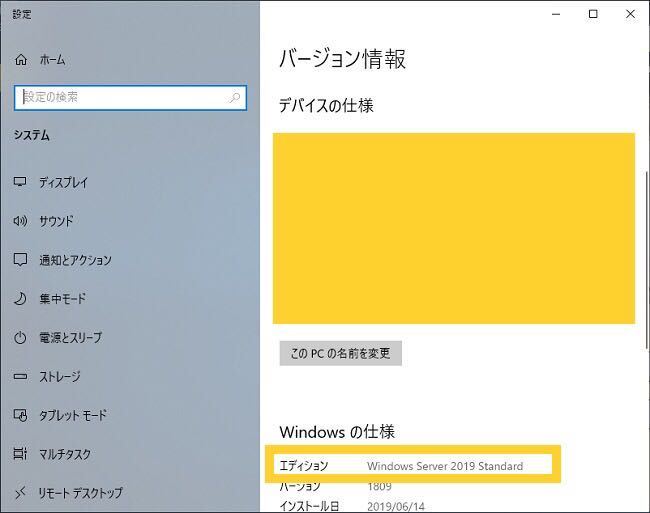Image resolution: width=650 pixels, height=513 pixels.
Task: Go to タブレット モード settings
Action: pyautogui.click(x=73, y=415)
